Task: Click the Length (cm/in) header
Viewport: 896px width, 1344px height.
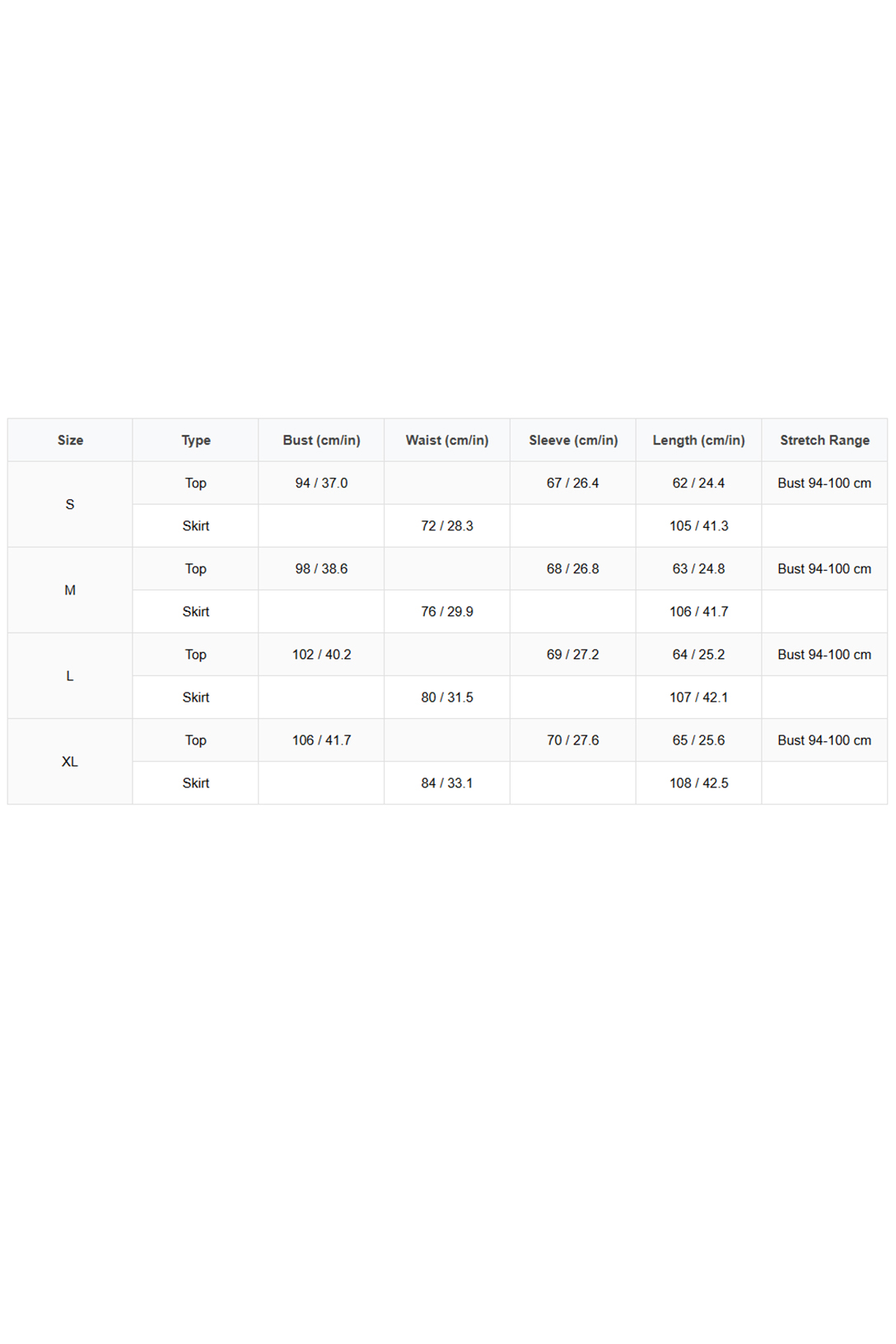Action: pos(699,440)
